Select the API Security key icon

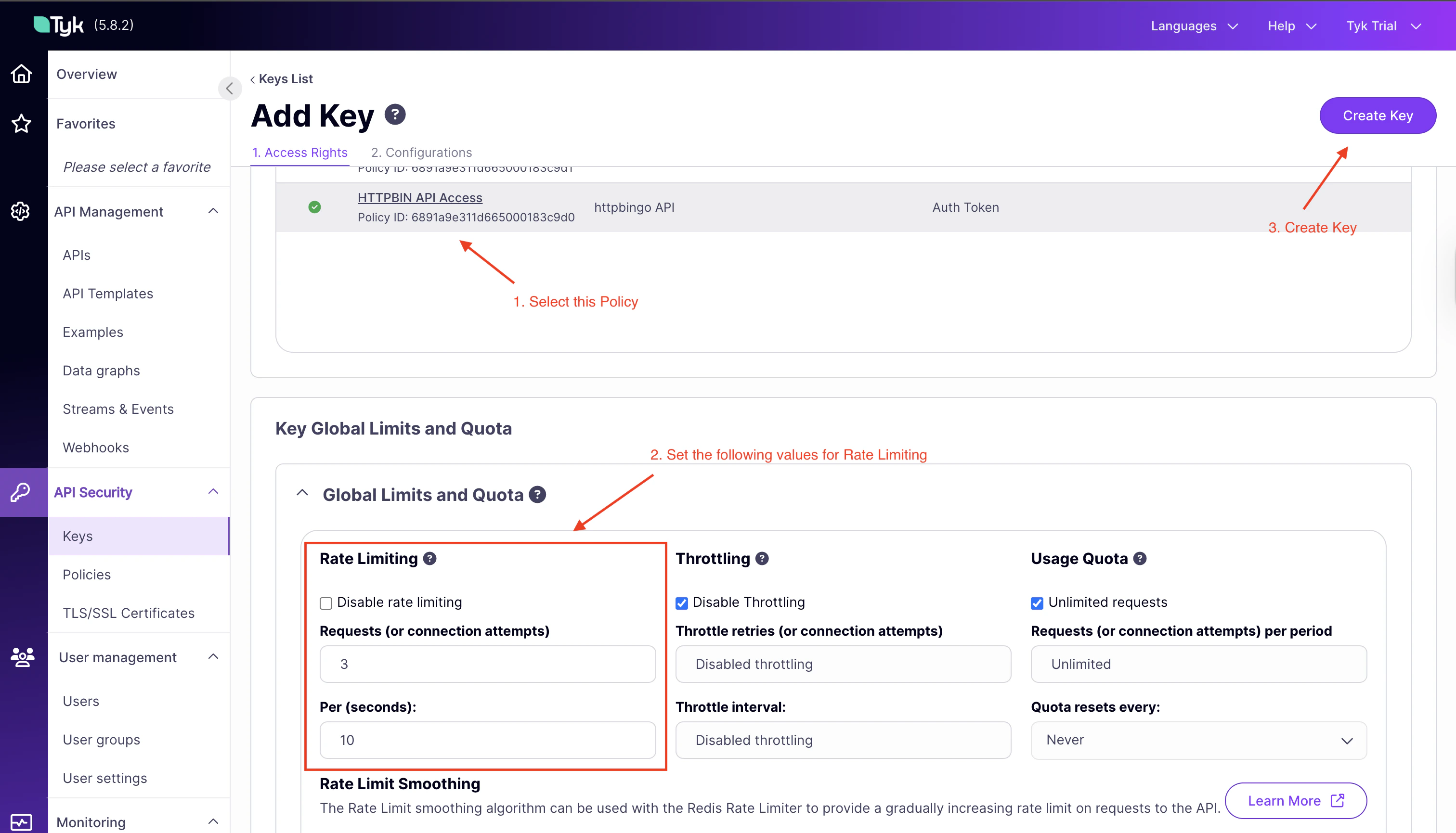[x=21, y=492]
